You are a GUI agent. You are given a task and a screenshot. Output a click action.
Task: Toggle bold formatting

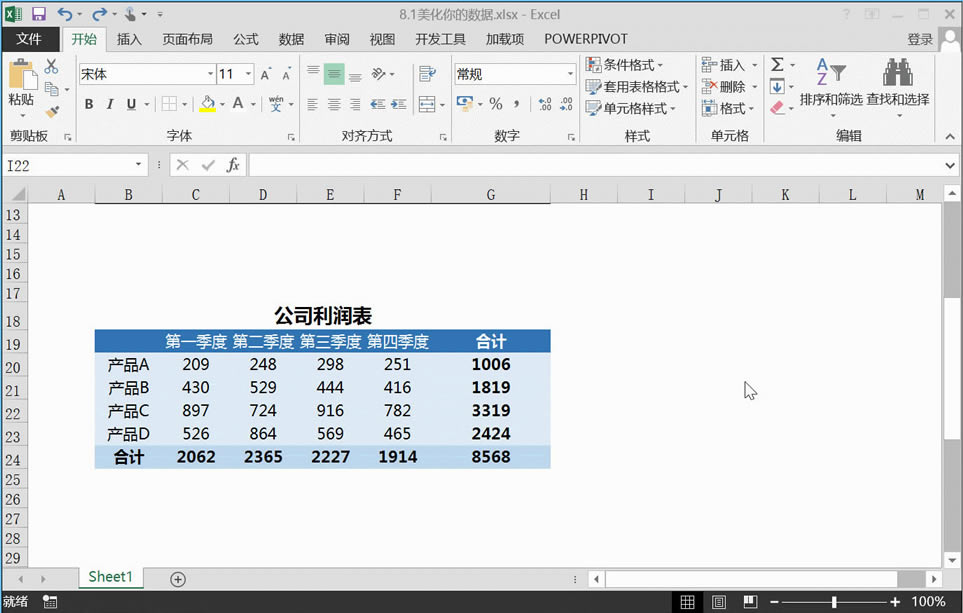[x=89, y=104]
